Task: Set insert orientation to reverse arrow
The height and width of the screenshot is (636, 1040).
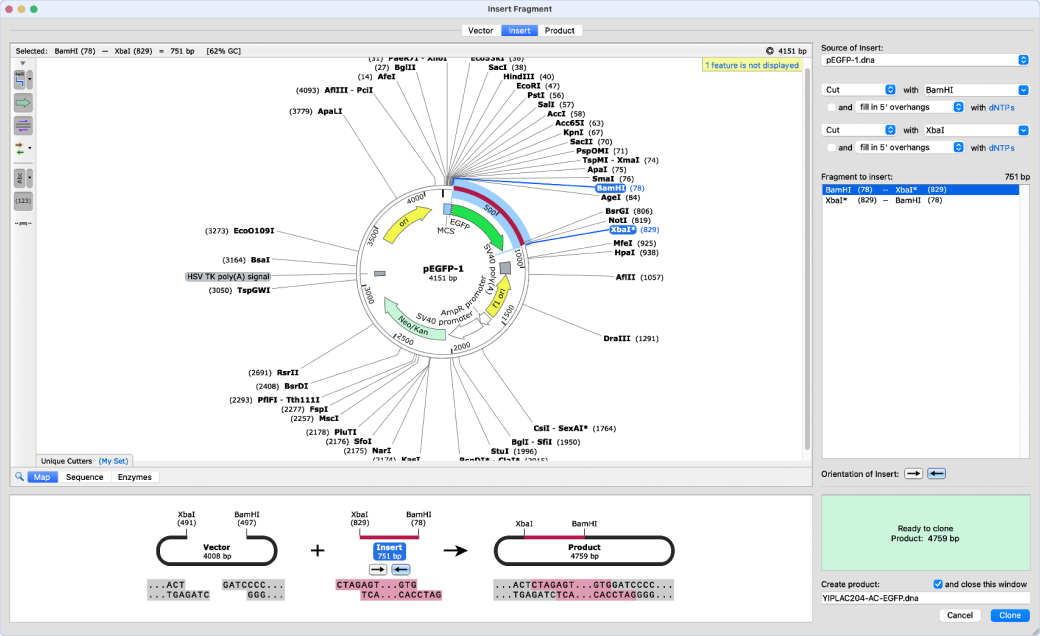Action: click(x=937, y=474)
